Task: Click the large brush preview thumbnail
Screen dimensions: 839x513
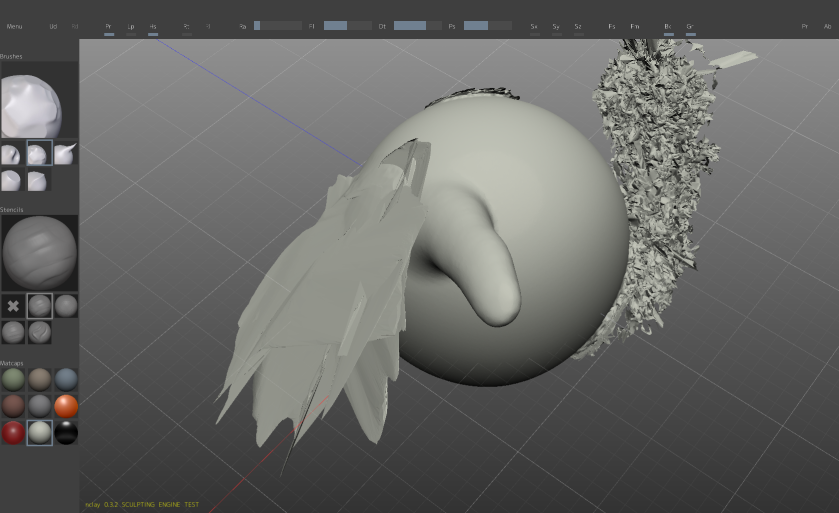Action: click(x=39, y=100)
